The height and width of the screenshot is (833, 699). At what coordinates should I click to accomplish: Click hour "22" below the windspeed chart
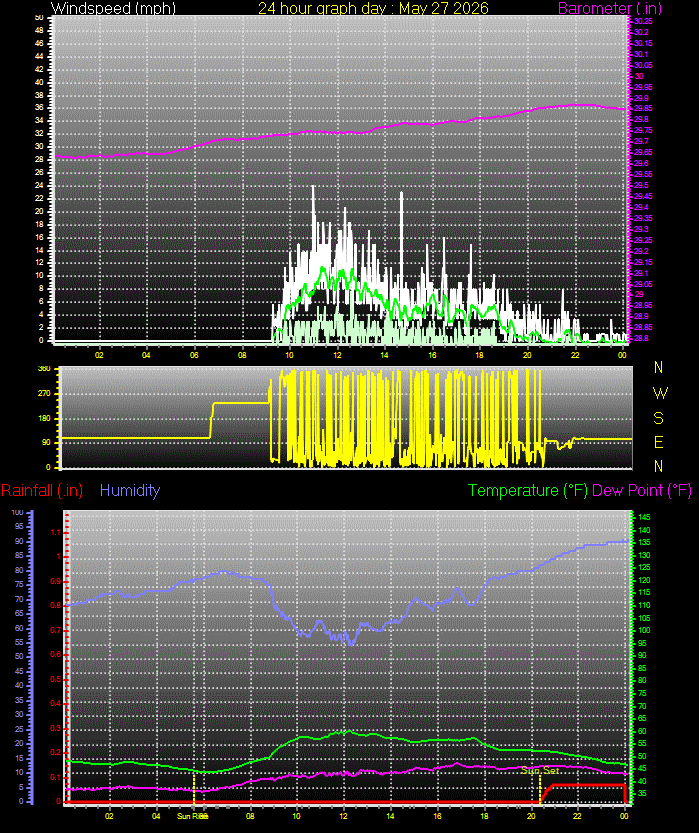pyautogui.click(x=575, y=355)
